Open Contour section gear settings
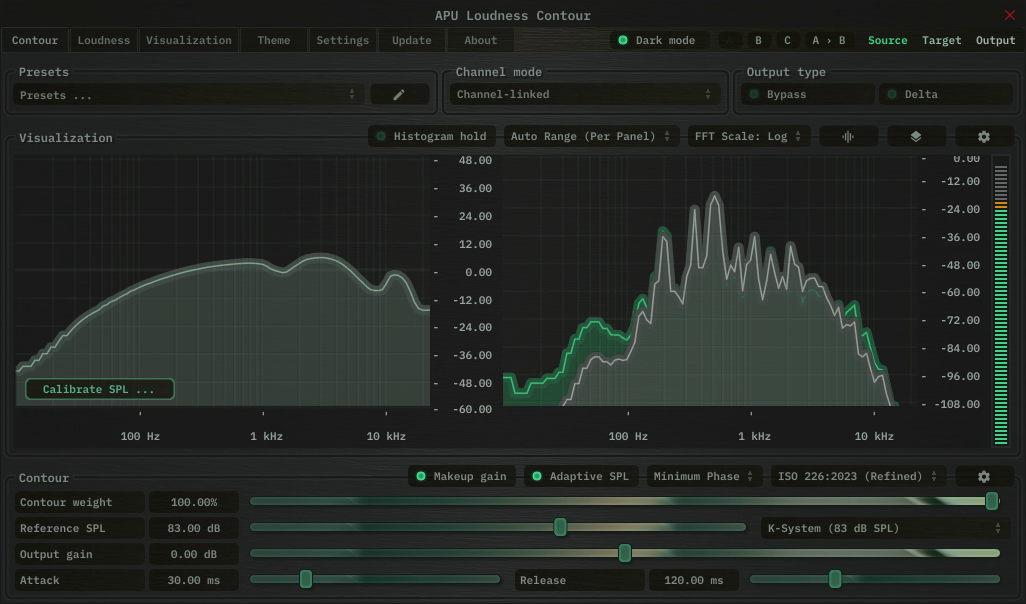Image resolution: width=1026 pixels, height=604 pixels. 984,477
